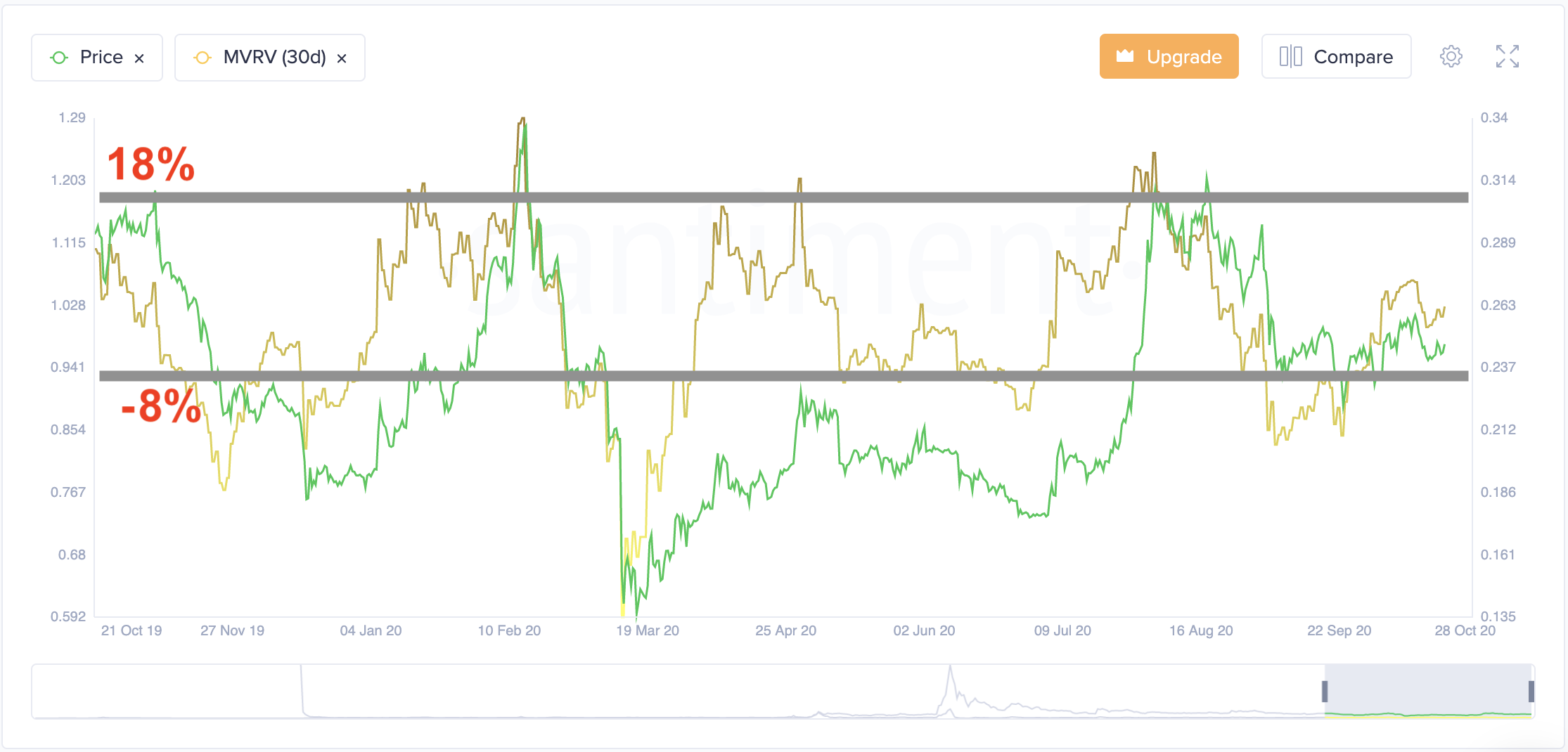Click the spike in the mini overview chart

pos(950,685)
